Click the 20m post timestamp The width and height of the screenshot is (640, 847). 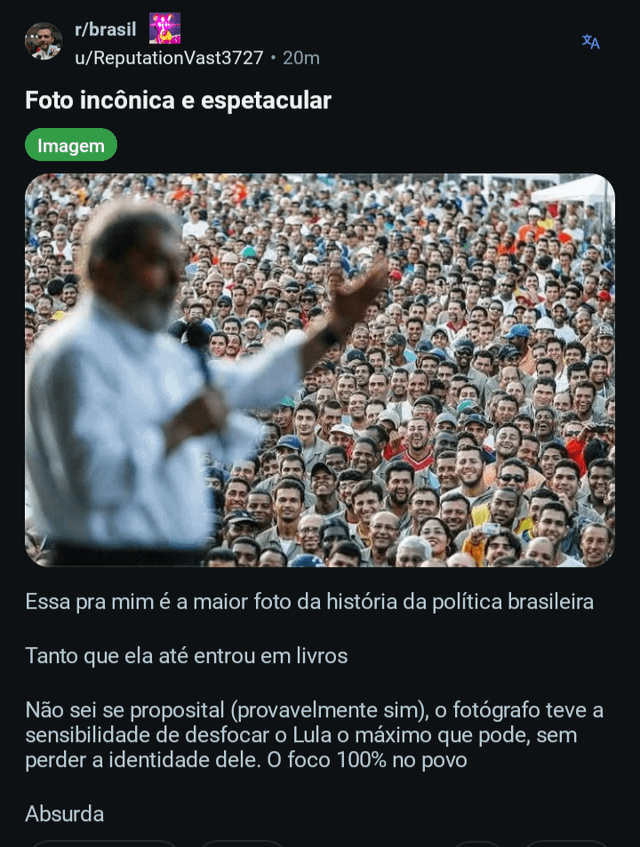pos(301,58)
